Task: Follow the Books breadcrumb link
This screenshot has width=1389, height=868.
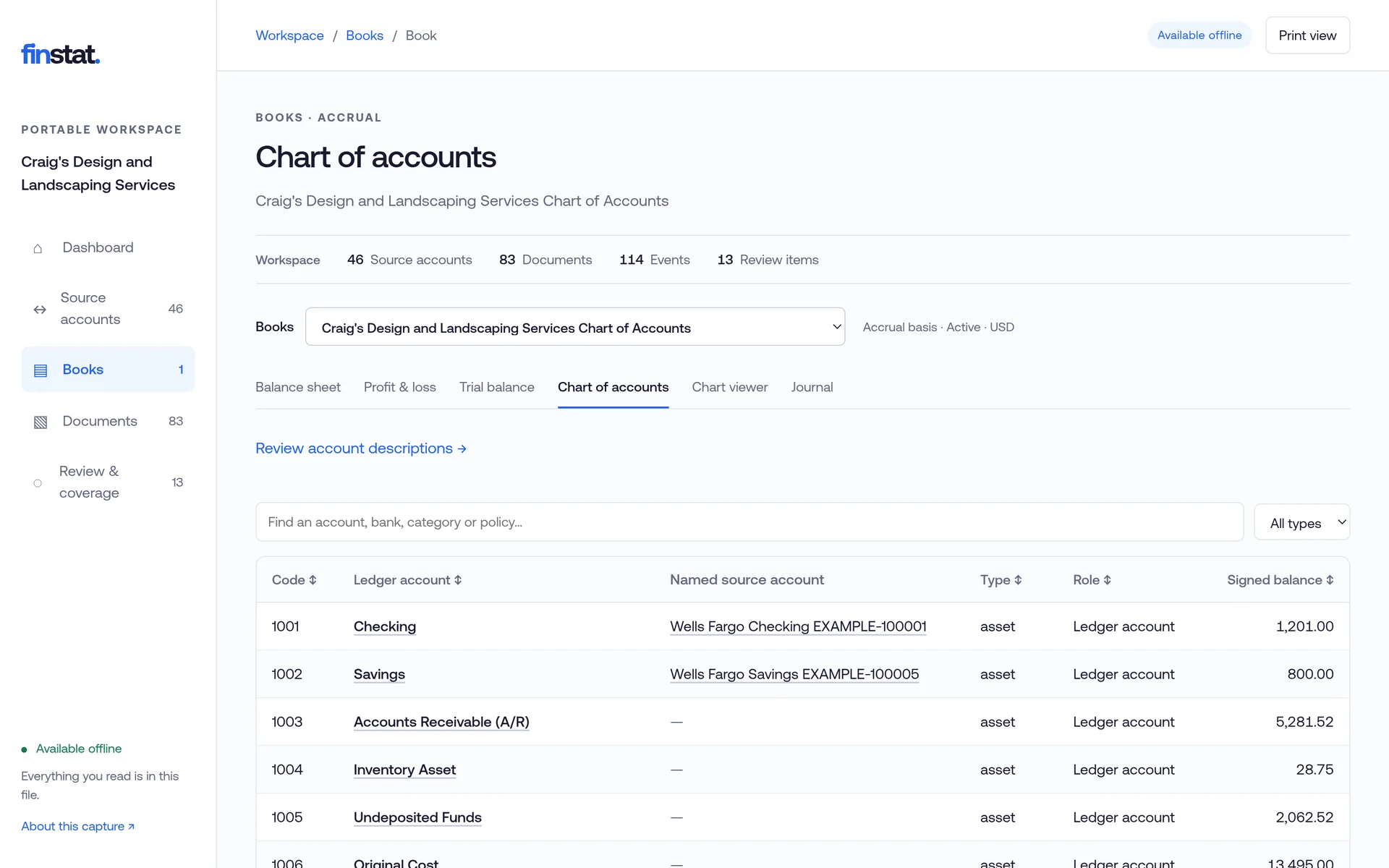Action: [x=365, y=35]
